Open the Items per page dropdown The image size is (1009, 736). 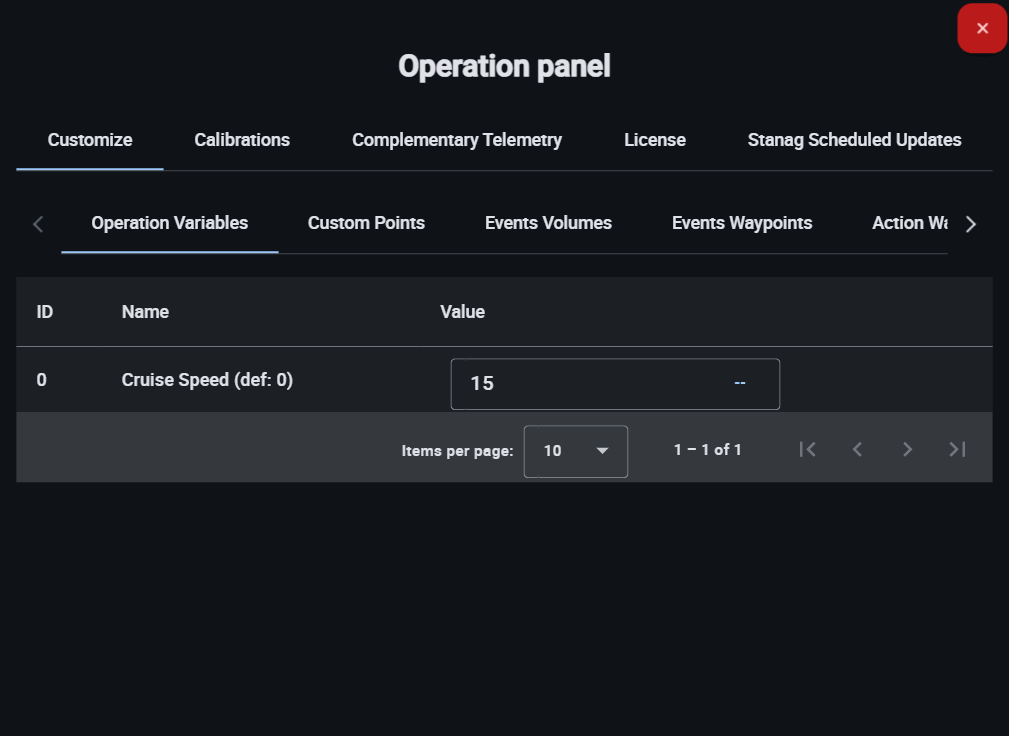[x=575, y=451]
